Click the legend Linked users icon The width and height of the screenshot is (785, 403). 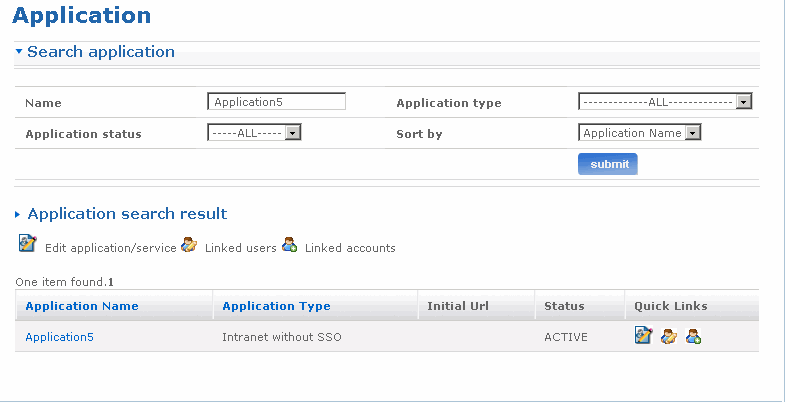[x=189, y=244]
